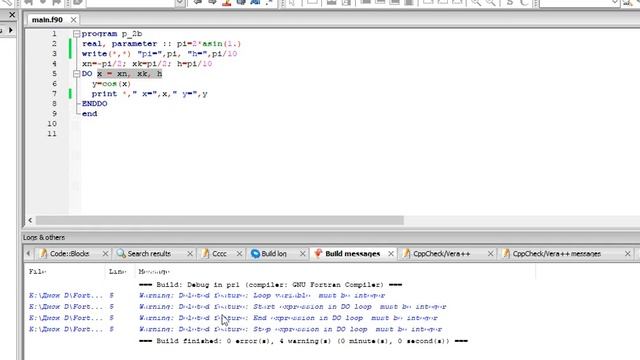Close the main.f90 tab

[x=73, y=20]
